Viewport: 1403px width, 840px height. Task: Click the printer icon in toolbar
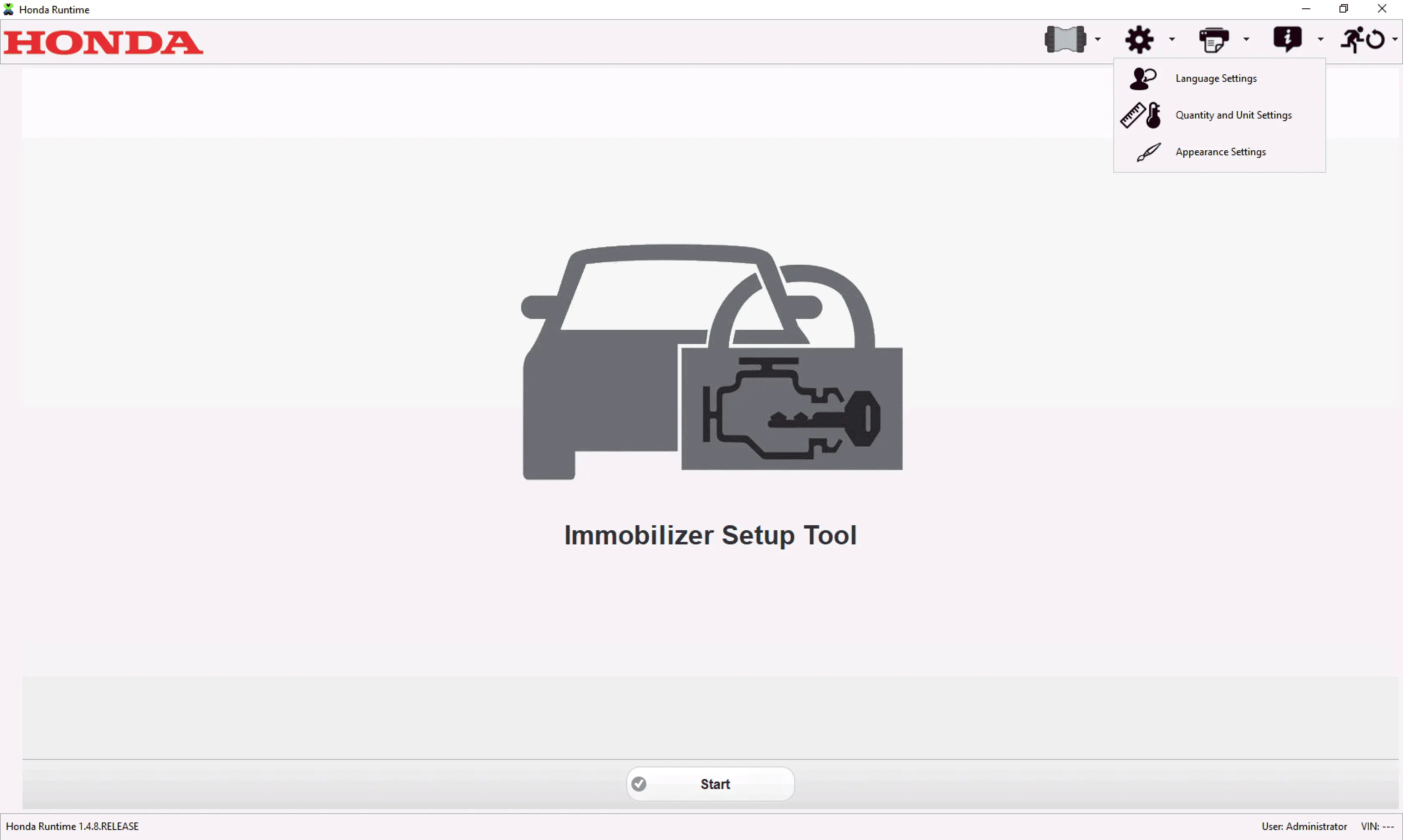point(1213,40)
